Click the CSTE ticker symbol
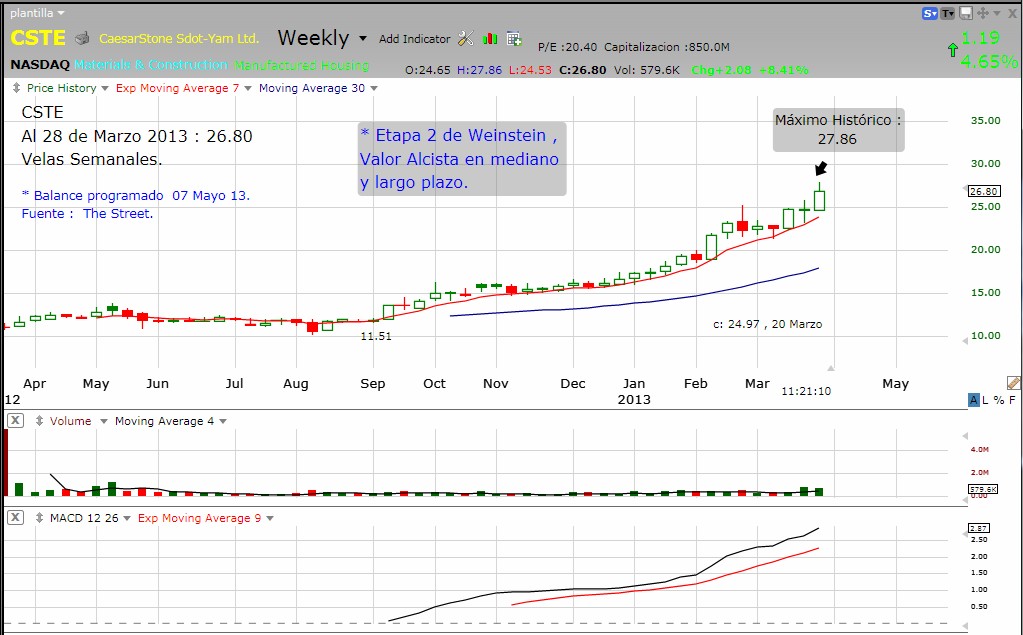 (38, 38)
